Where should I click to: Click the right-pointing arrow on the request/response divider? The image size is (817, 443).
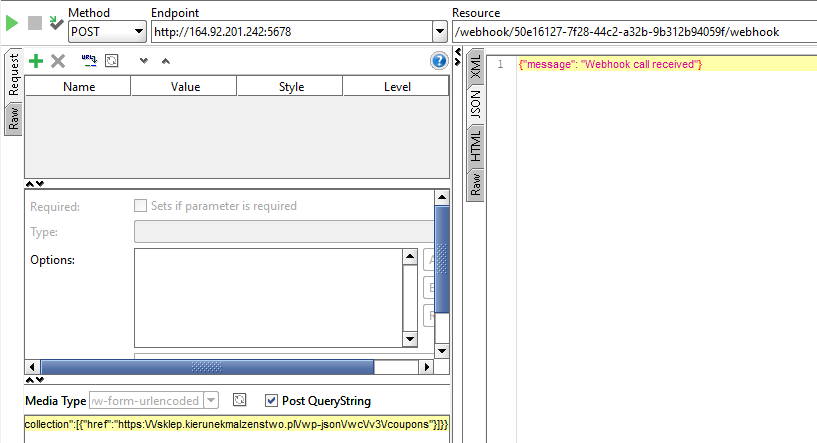tap(457, 61)
